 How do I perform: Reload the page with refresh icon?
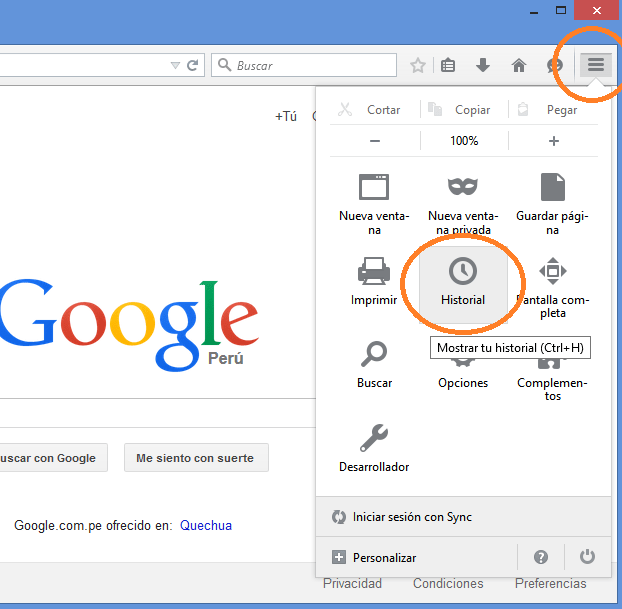coord(193,65)
